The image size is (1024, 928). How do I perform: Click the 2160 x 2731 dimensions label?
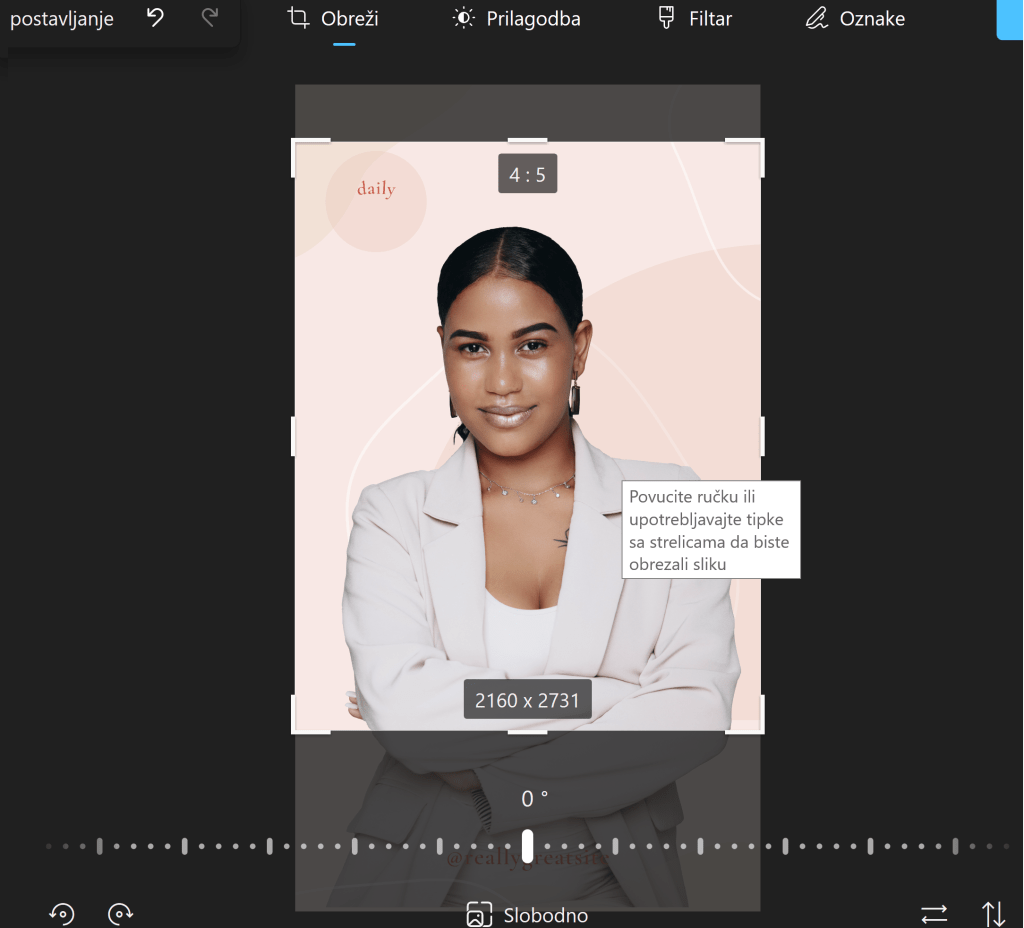(527, 700)
